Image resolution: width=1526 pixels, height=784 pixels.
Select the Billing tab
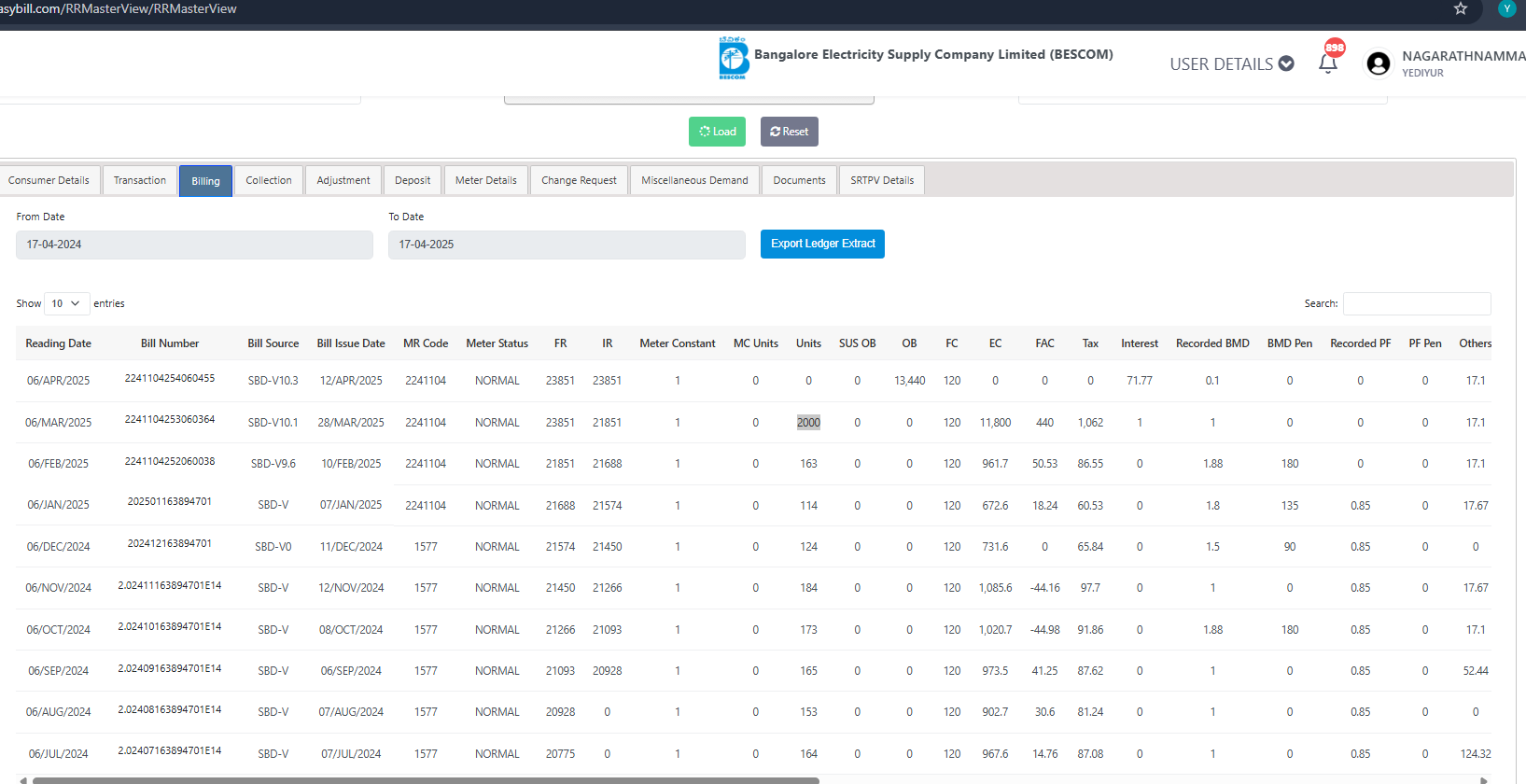pos(205,181)
